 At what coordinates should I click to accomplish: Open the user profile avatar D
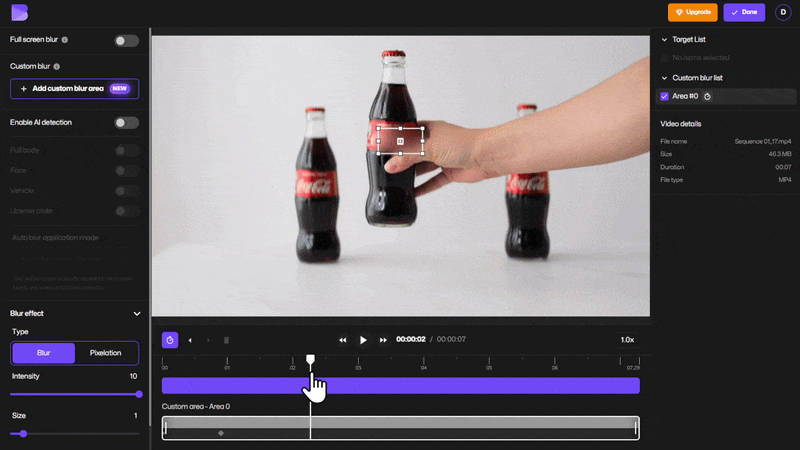coord(782,12)
